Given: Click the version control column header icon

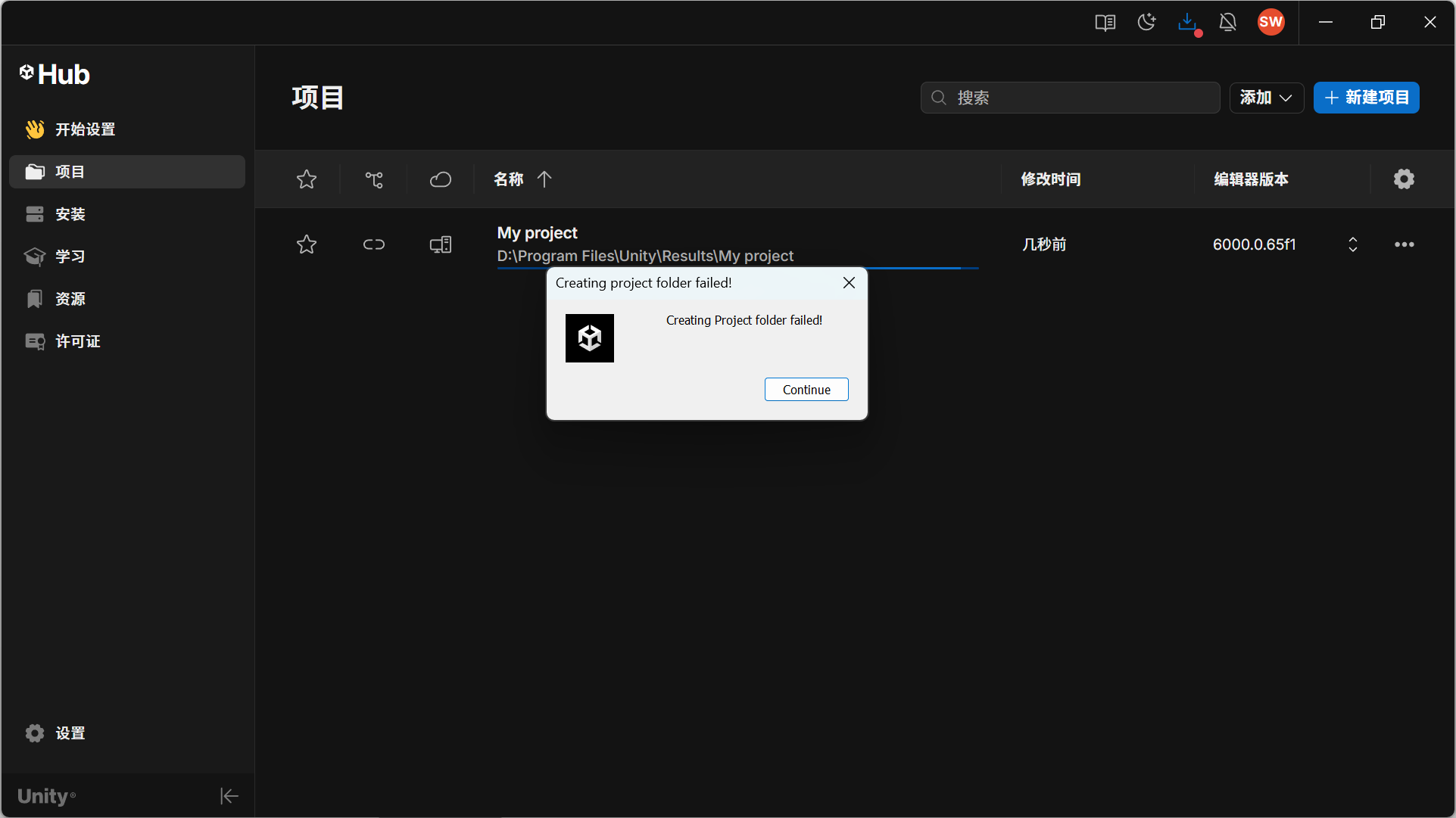Looking at the screenshot, I should [374, 179].
